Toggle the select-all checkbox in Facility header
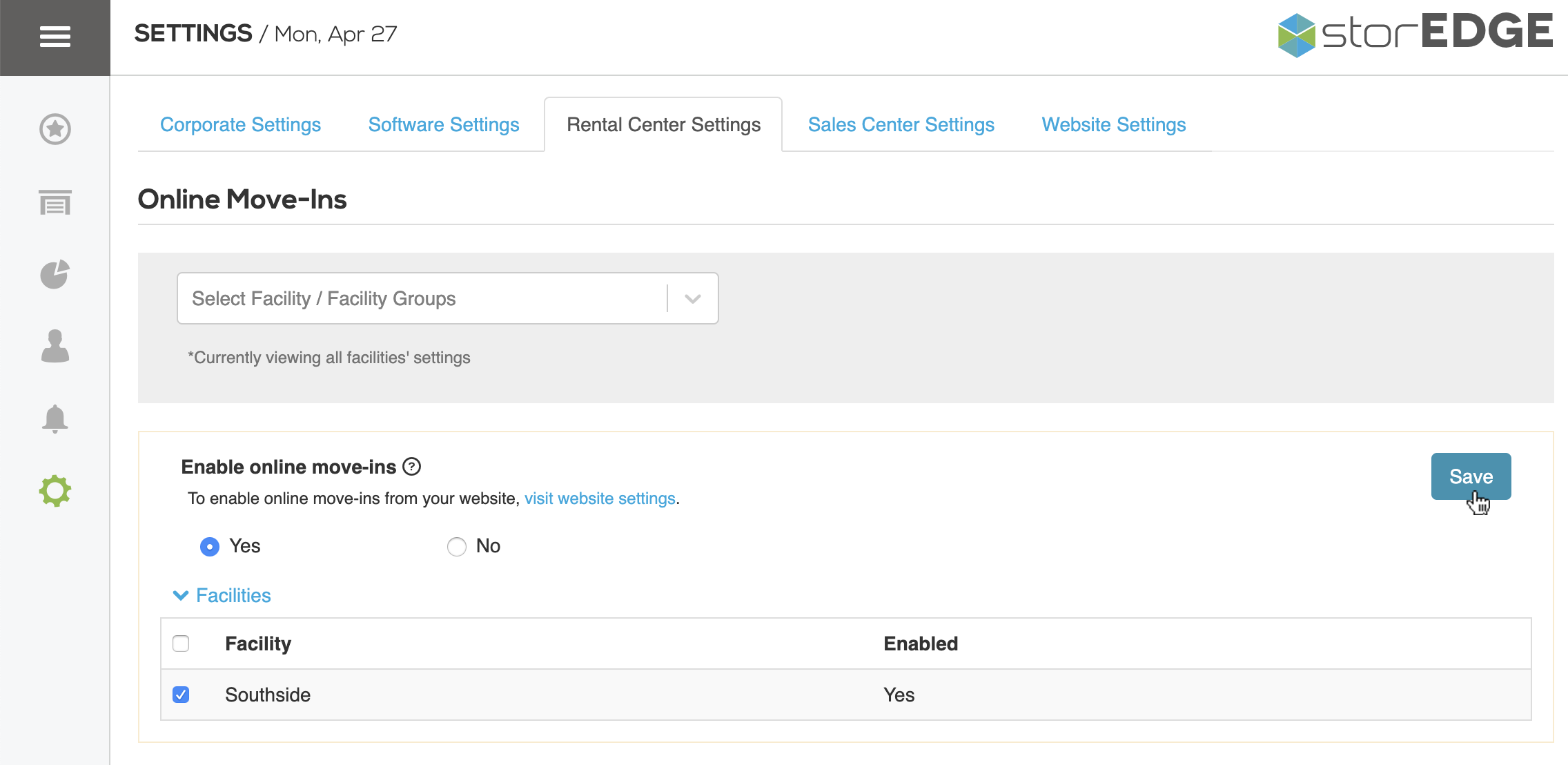This screenshot has height=765, width=1568. click(x=182, y=643)
